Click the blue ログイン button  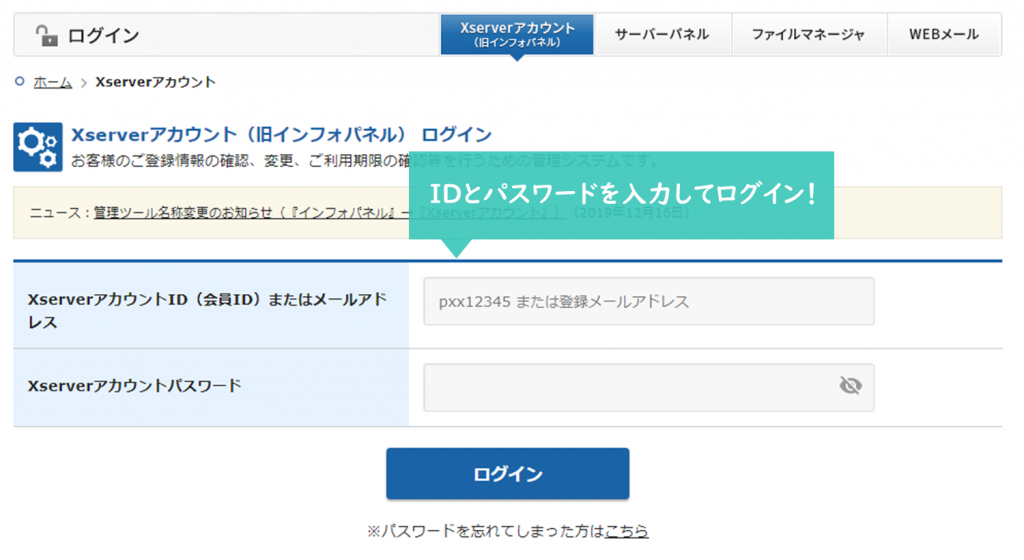[x=507, y=474]
